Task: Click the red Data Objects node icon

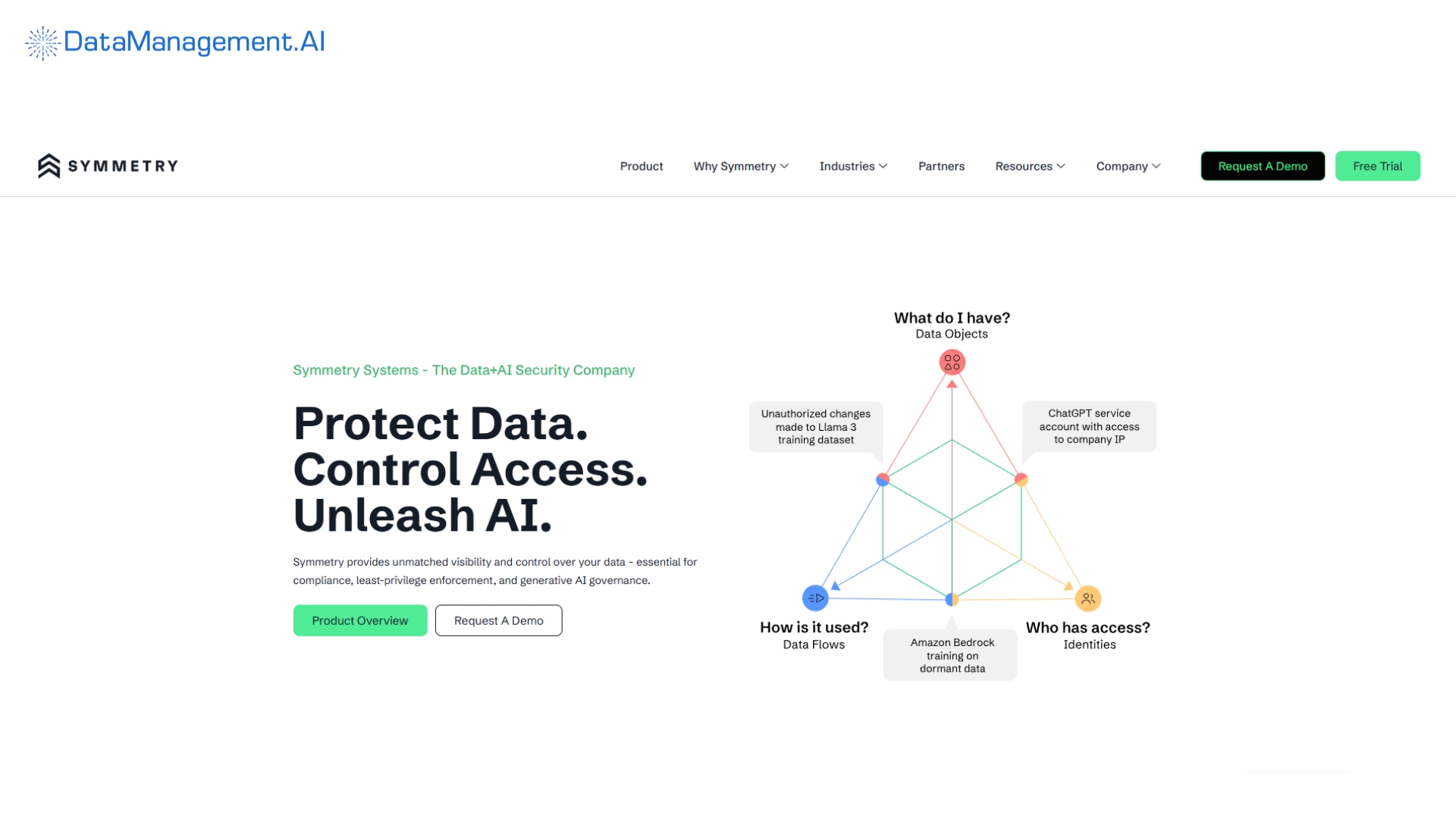Action: coord(952,362)
